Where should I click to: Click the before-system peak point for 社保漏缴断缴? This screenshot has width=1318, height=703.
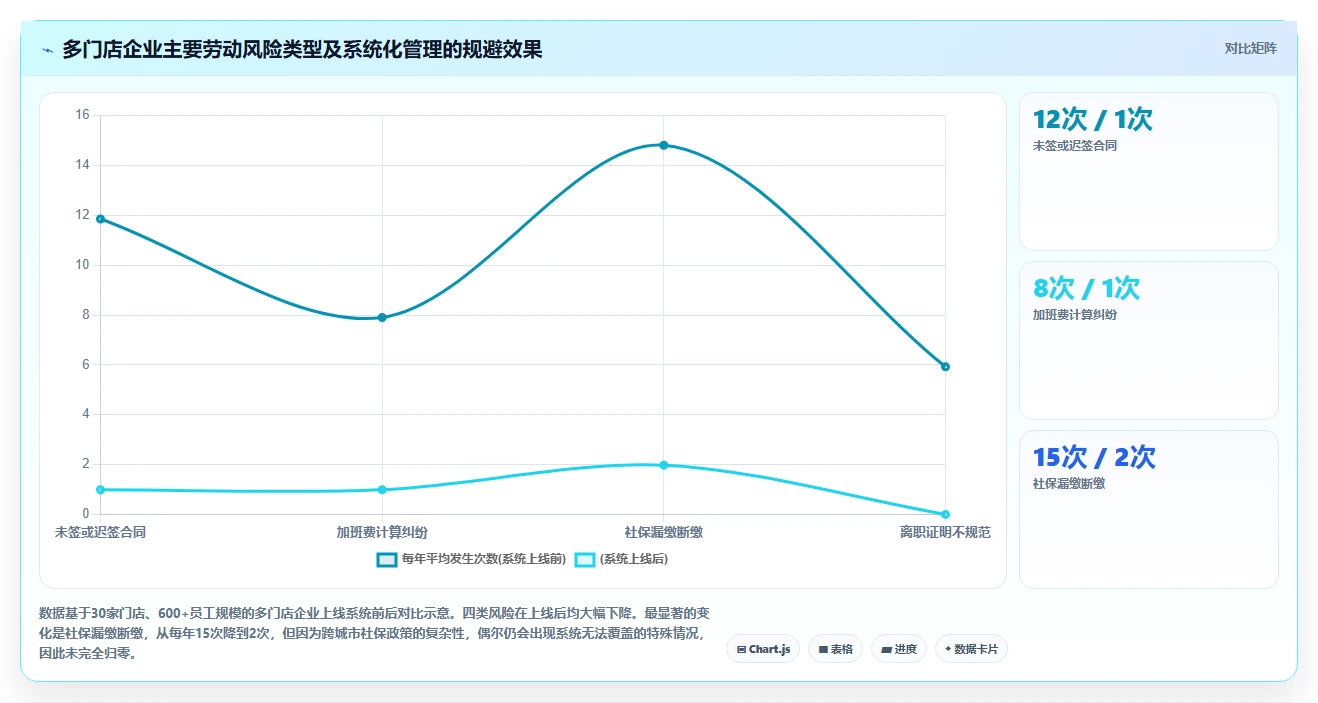(663, 145)
